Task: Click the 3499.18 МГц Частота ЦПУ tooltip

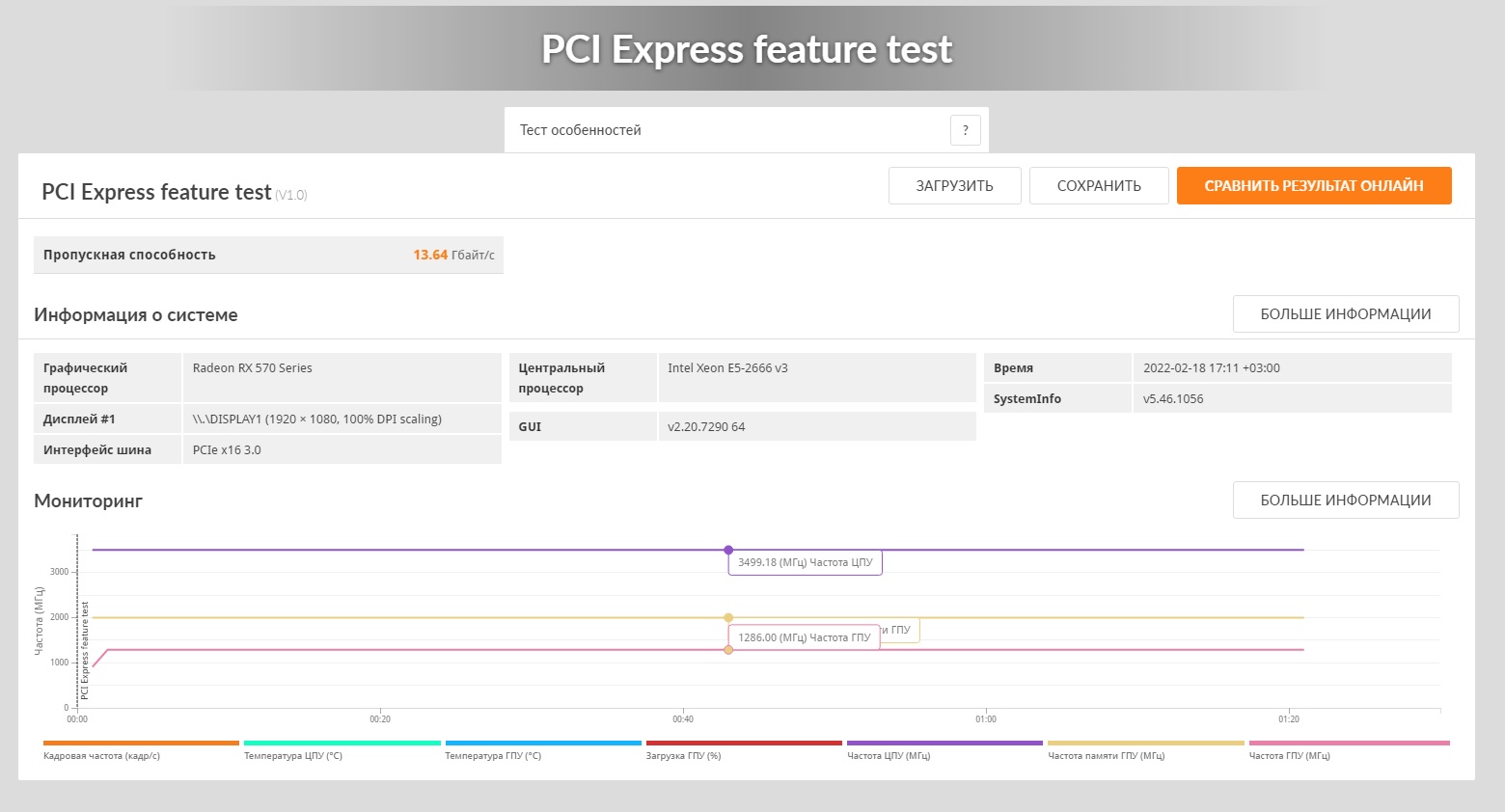Action: (805, 562)
